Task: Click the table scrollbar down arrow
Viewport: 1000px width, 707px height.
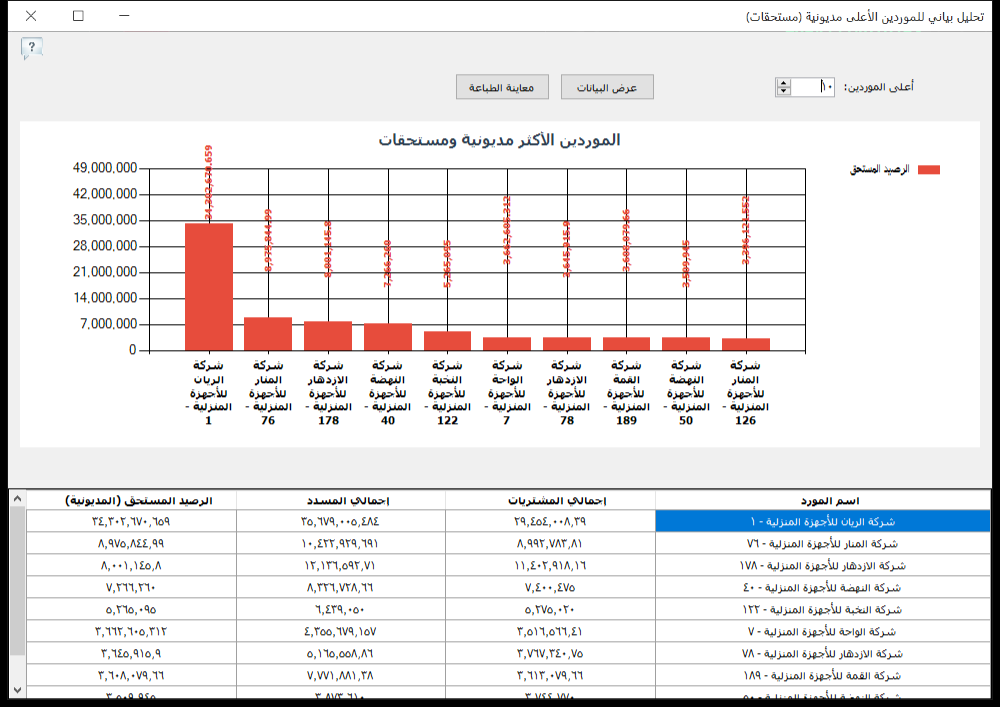Action: (17, 690)
